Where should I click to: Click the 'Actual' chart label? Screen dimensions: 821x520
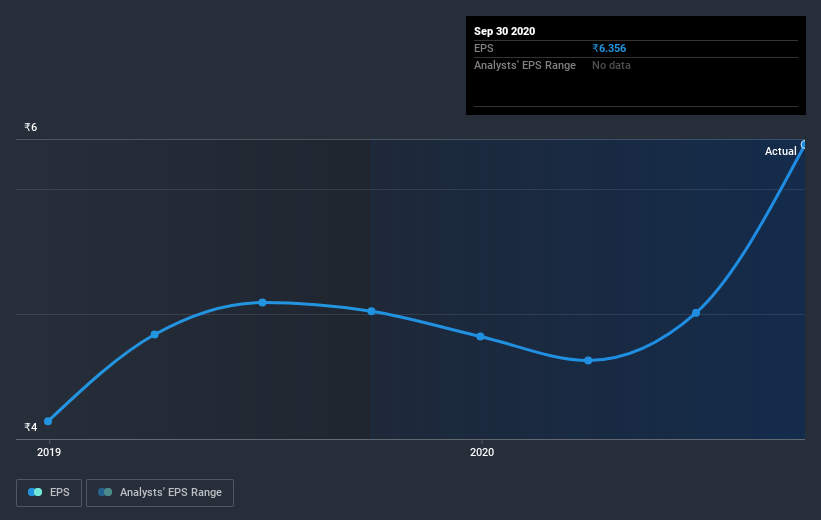(780, 151)
